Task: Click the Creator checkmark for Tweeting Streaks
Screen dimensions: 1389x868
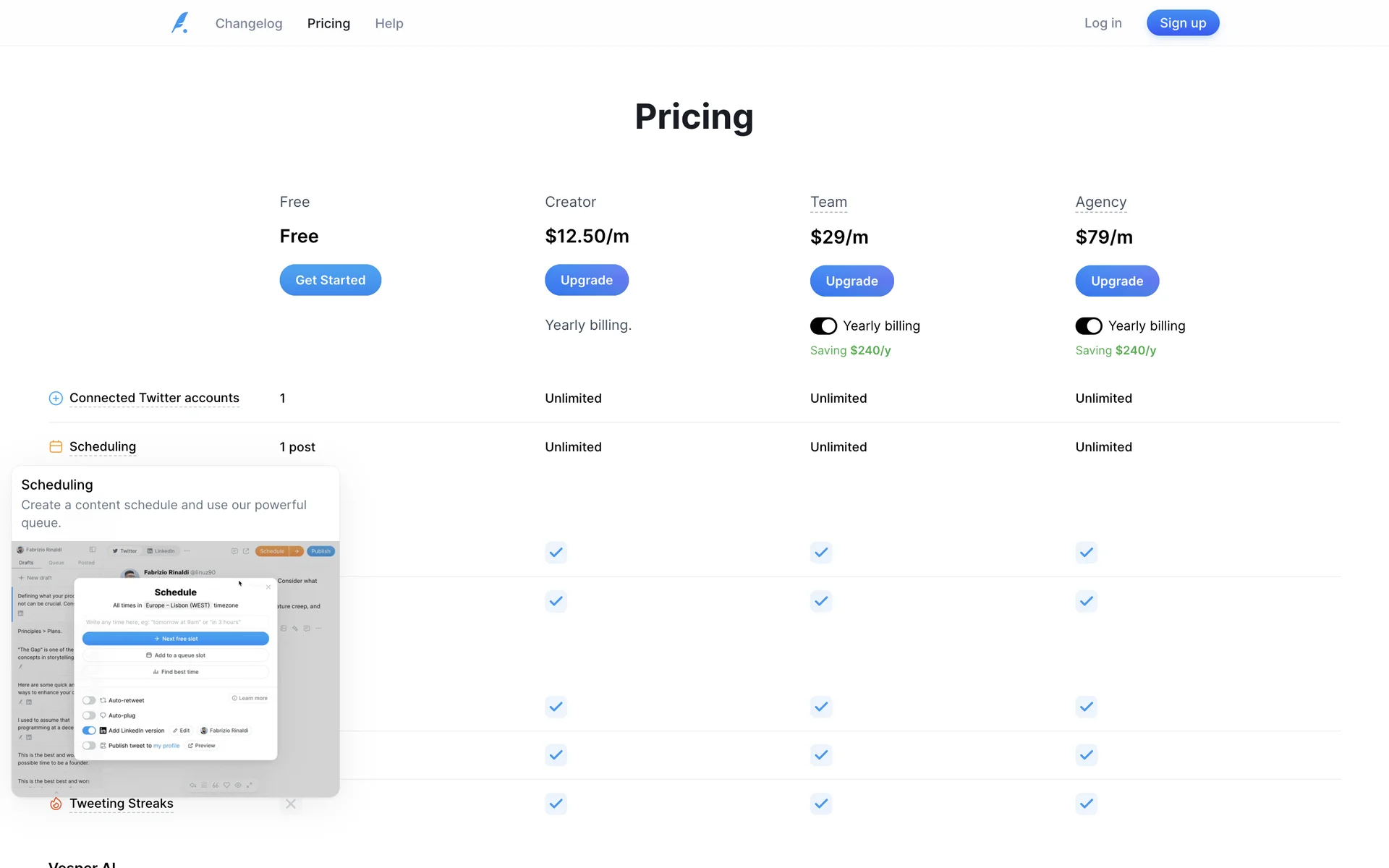Action: coord(556,804)
